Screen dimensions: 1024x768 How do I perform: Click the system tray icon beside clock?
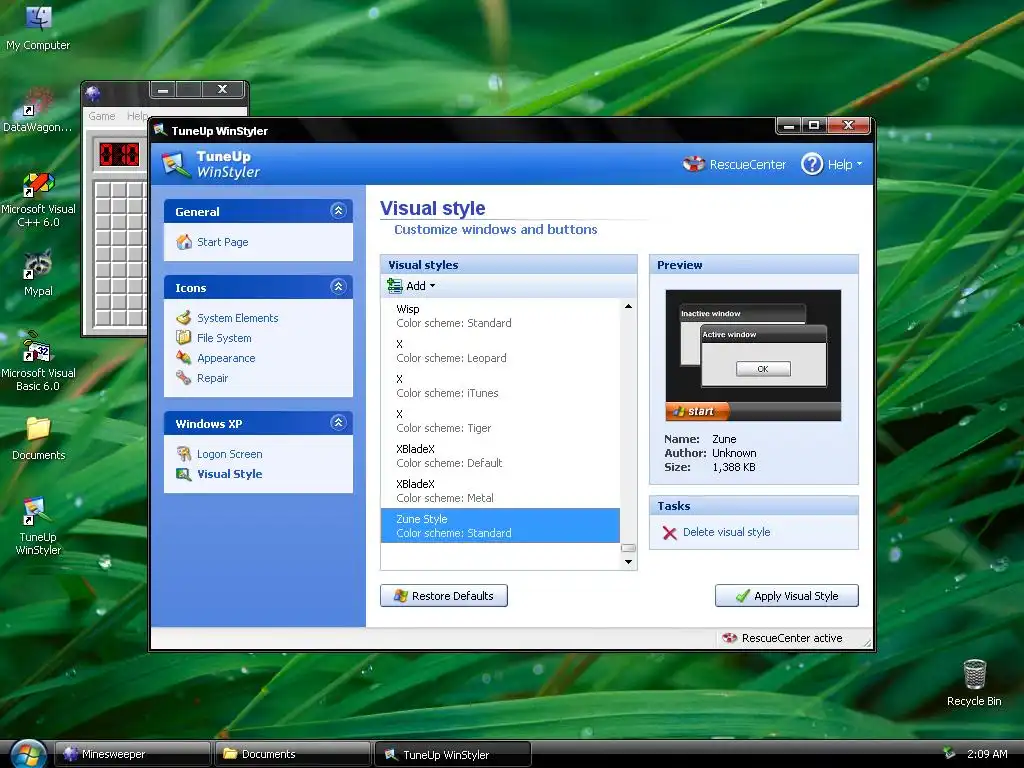click(x=949, y=754)
